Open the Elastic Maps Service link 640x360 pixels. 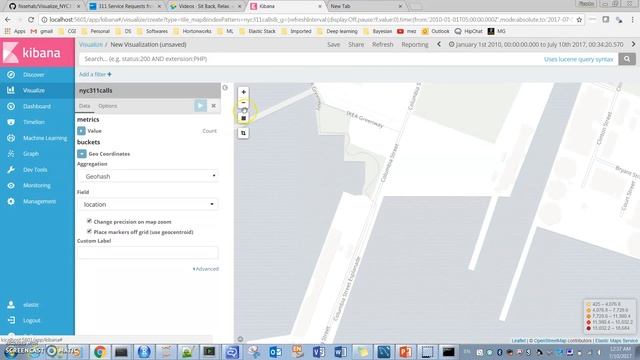coord(616,340)
